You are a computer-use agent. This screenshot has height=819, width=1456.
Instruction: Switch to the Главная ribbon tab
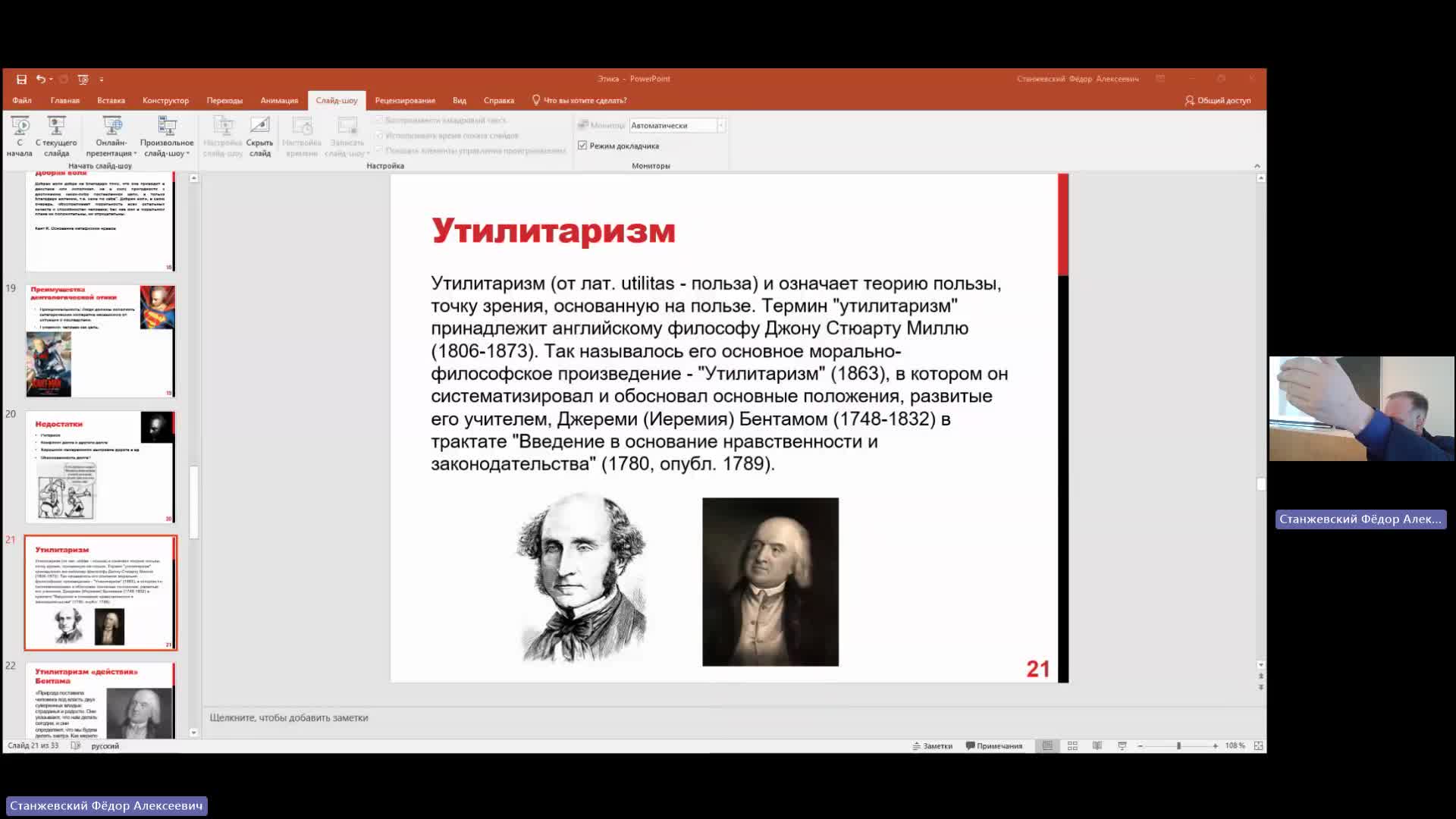pyautogui.click(x=65, y=100)
